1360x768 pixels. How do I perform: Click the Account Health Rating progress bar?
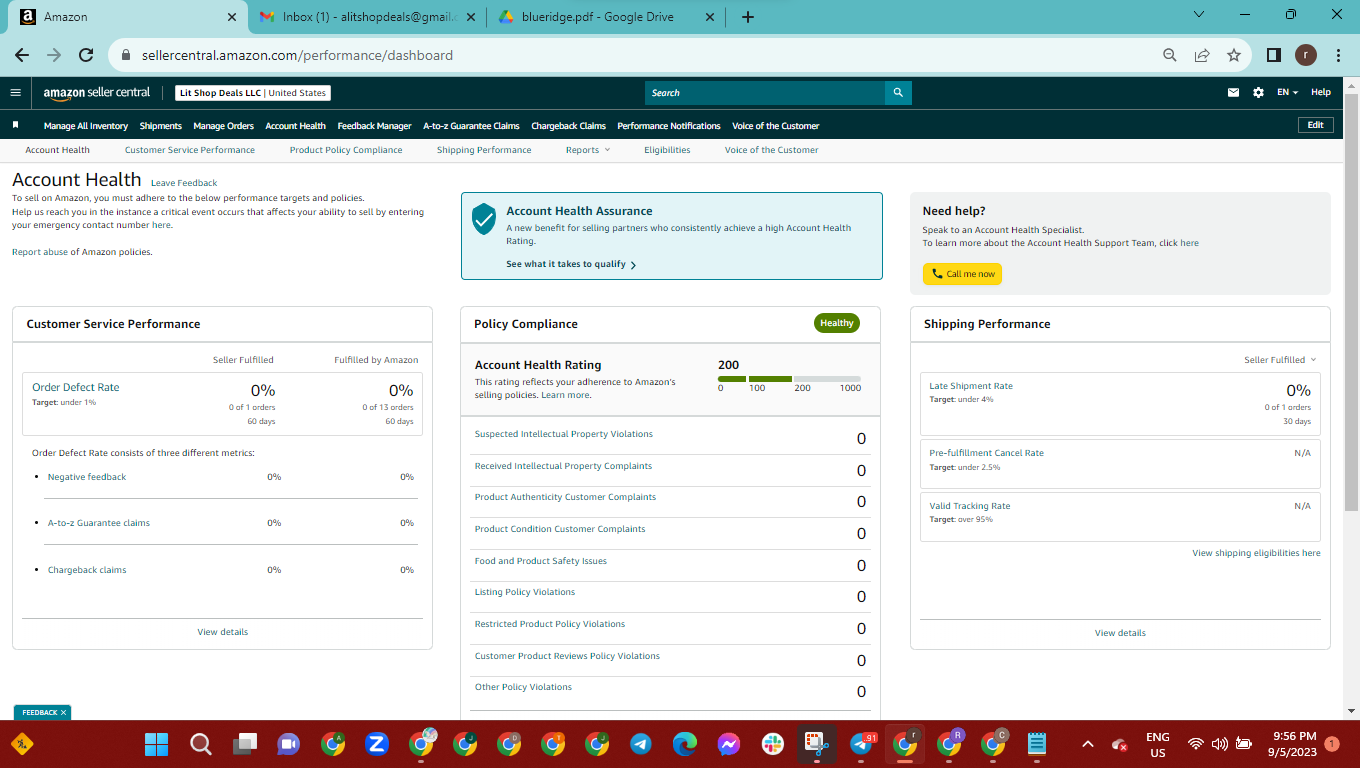[790, 379]
